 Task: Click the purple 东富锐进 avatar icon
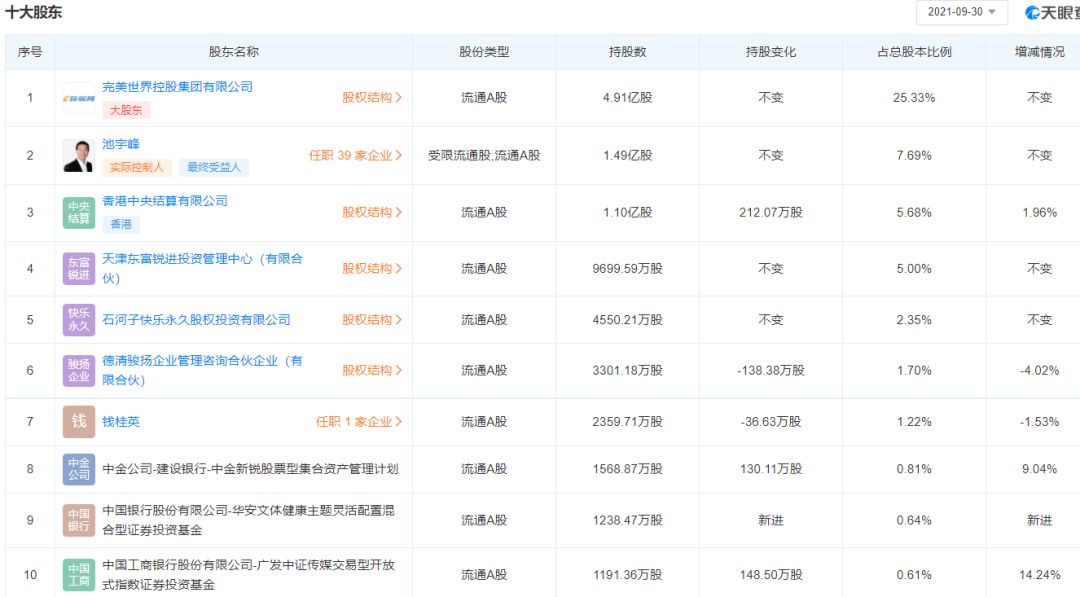[x=79, y=269]
